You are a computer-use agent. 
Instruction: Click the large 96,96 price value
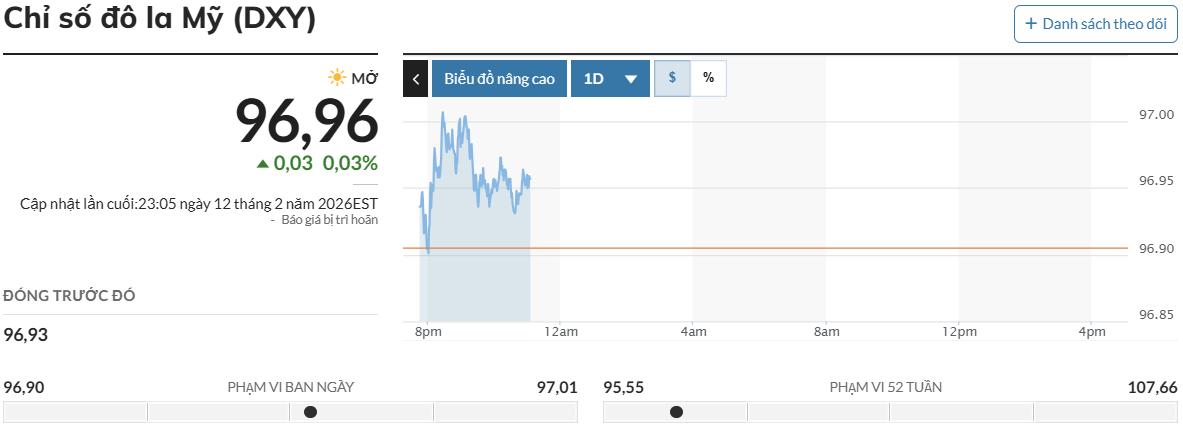click(306, 121)
